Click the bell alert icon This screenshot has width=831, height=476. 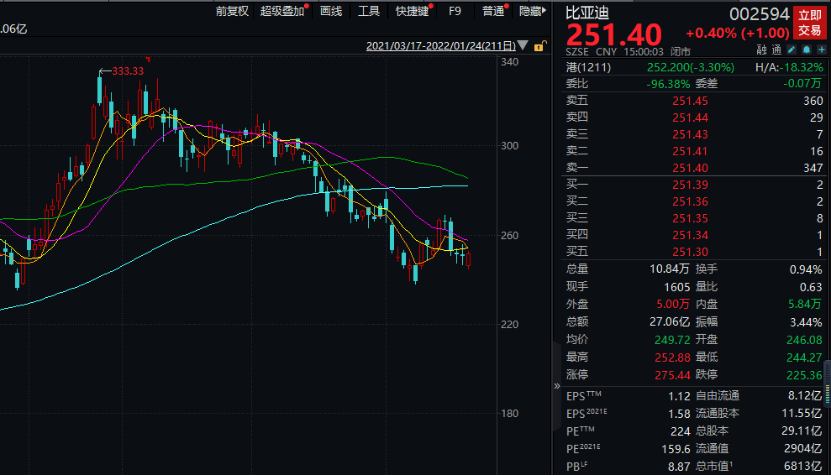[x=806, y=50]
